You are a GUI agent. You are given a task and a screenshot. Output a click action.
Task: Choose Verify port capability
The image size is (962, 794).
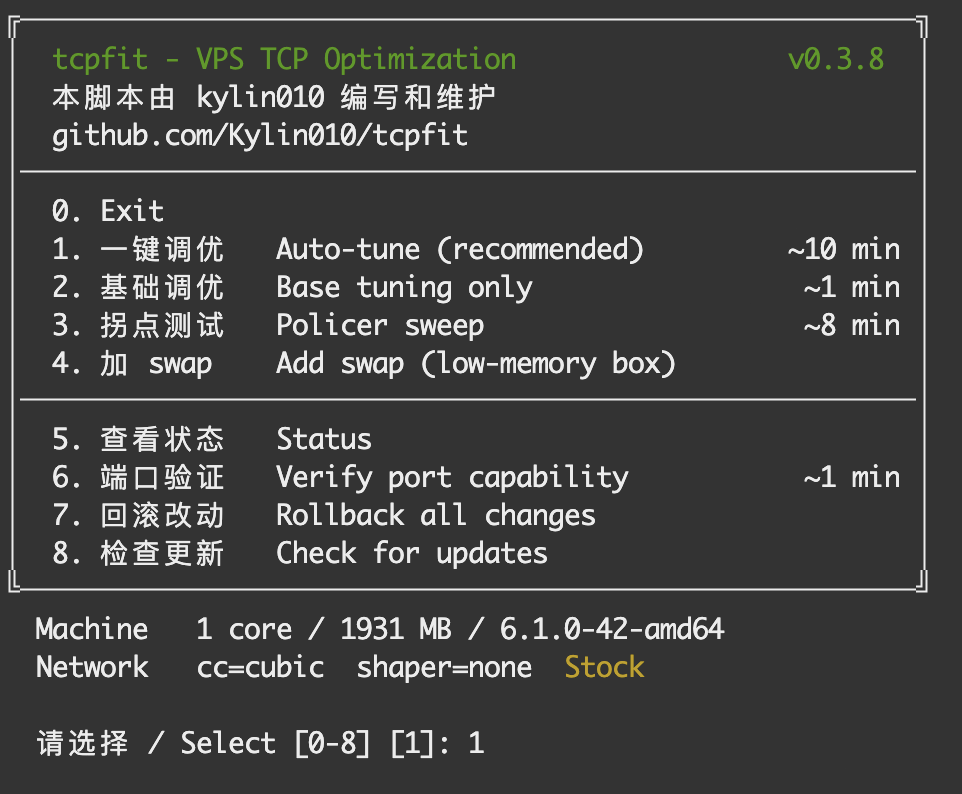point(476,477)
